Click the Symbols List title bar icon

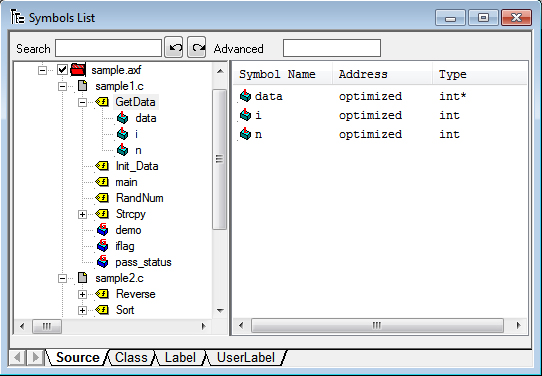point(17,17)
